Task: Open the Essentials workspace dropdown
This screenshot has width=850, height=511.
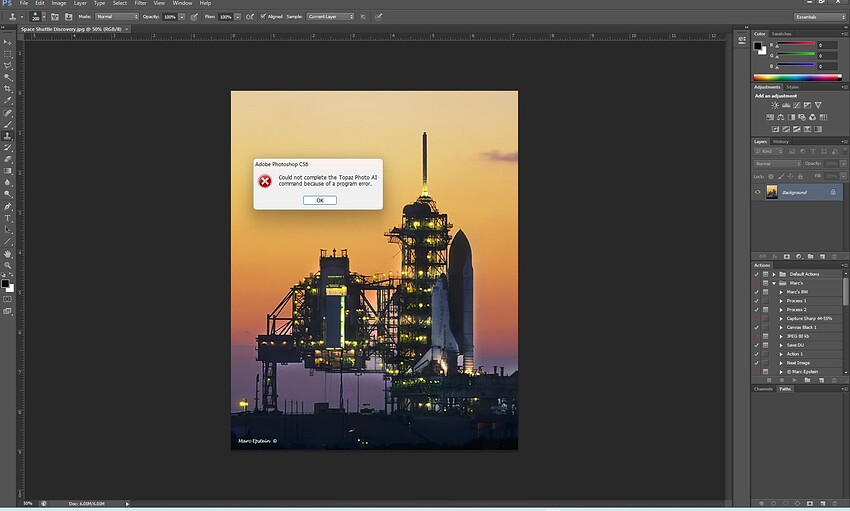Action: coord(818,17)
